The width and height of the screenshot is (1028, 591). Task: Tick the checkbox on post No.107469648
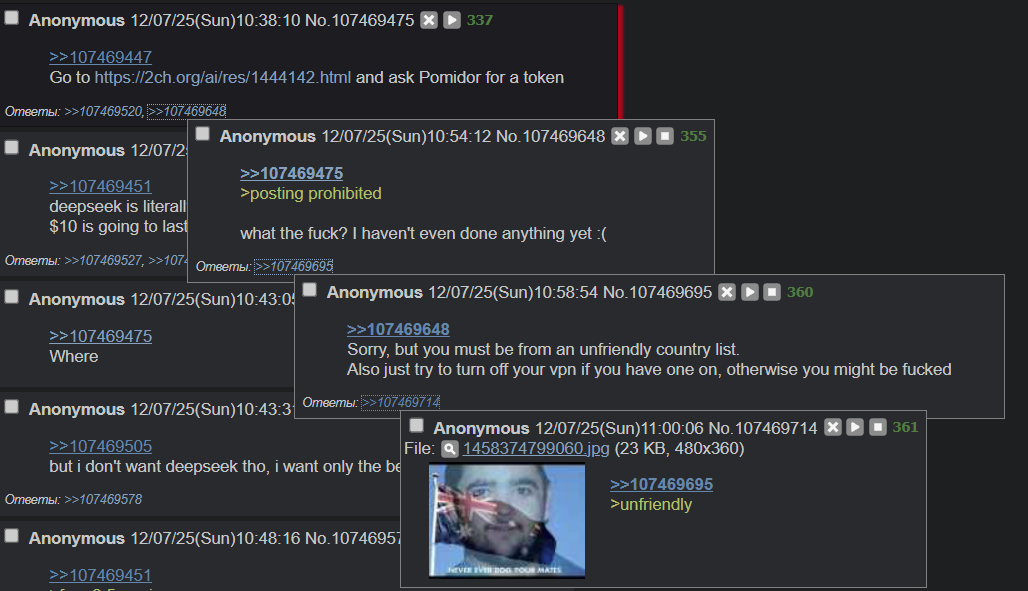pos(203,134)
